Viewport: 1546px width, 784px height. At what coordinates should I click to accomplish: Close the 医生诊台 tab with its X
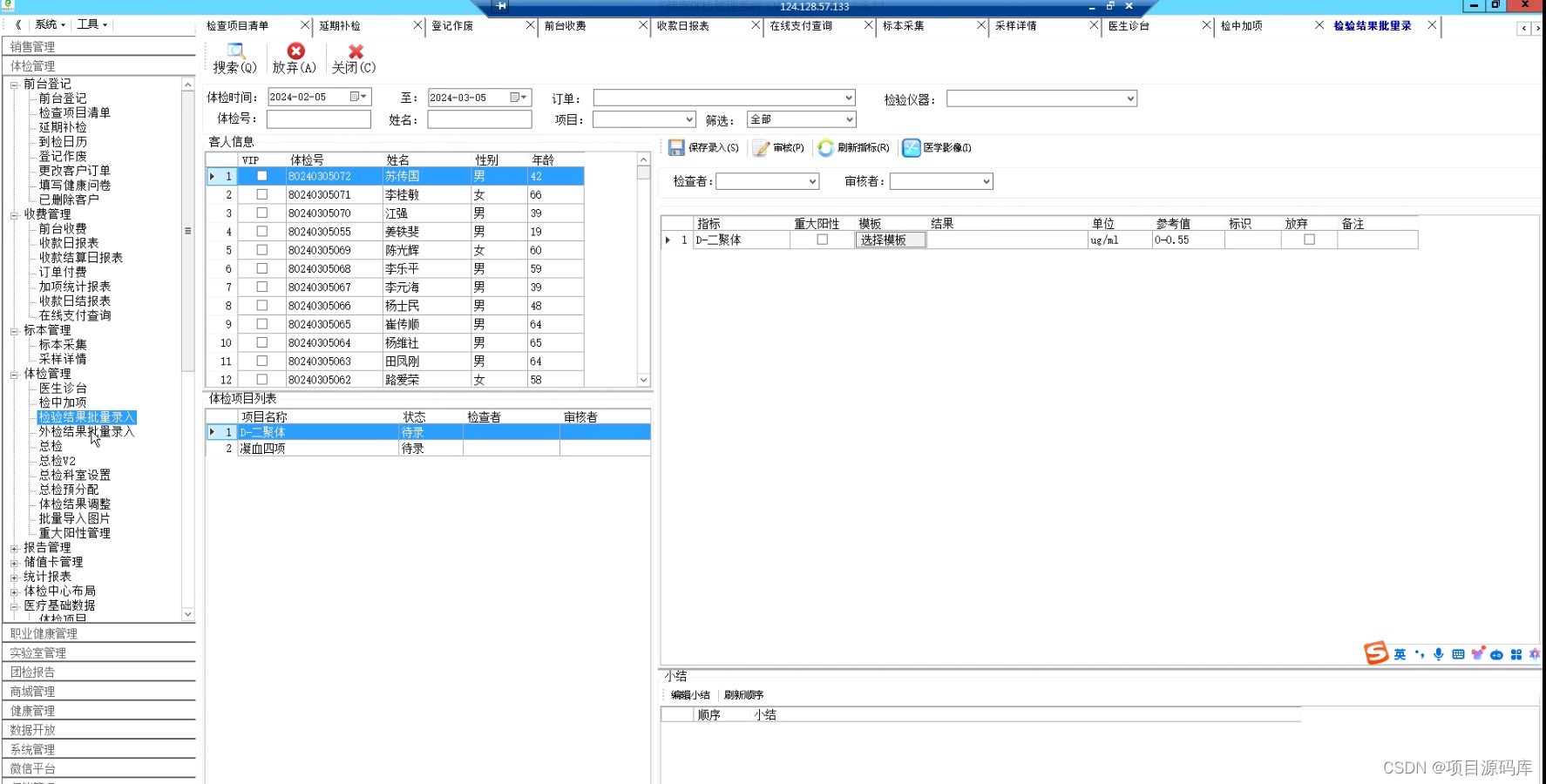click(x=1207, y=25)
